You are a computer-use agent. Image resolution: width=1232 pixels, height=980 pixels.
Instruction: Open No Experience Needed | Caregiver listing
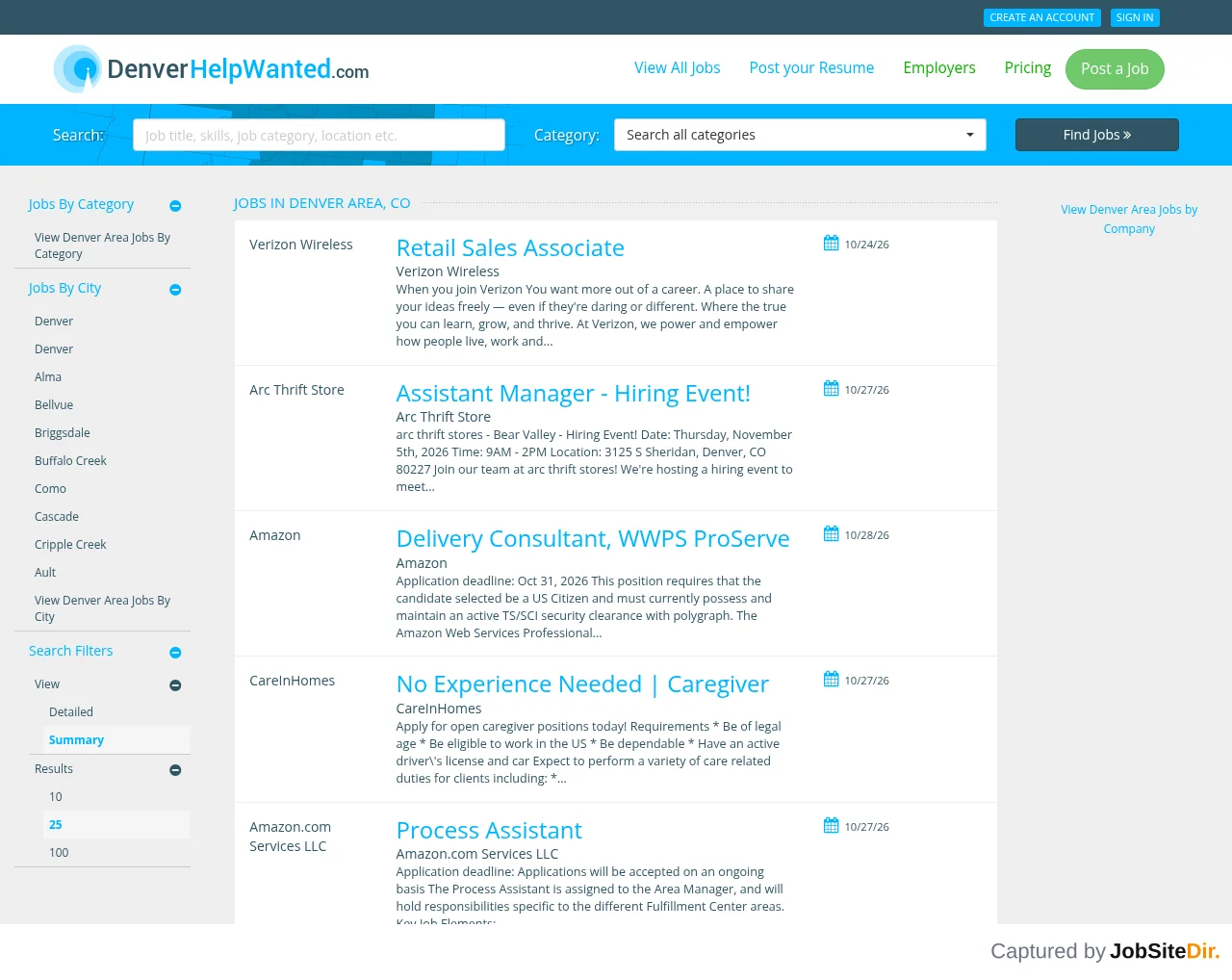[x=582, y=683]
